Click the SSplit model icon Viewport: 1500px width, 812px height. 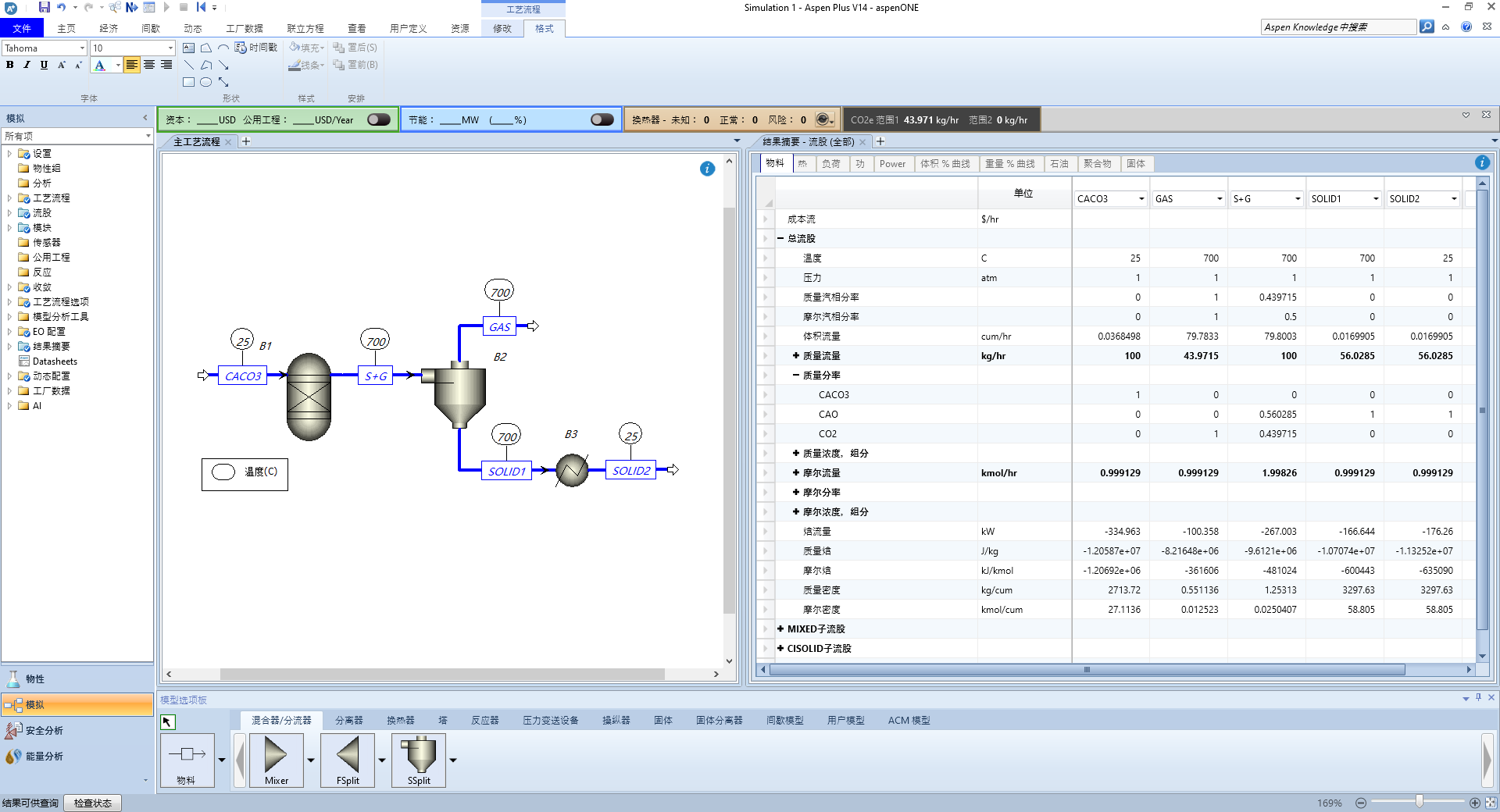pos(419,760)
